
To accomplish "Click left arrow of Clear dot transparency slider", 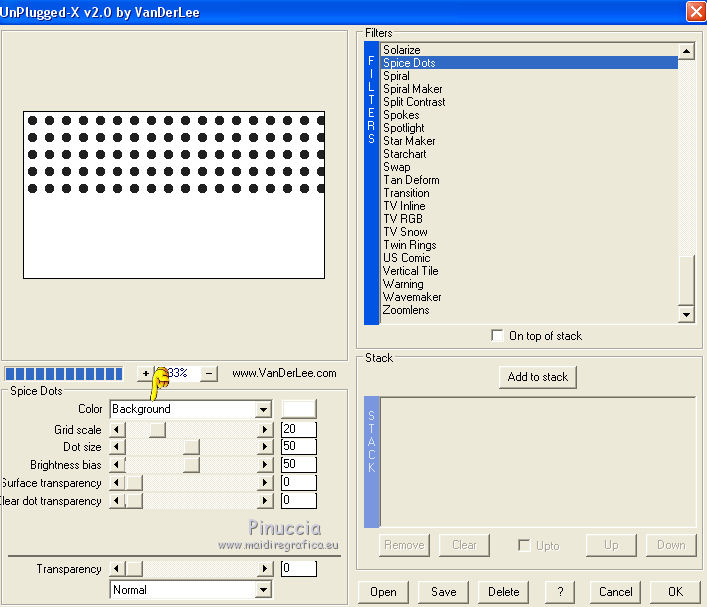I will click(x=117, y=501).
